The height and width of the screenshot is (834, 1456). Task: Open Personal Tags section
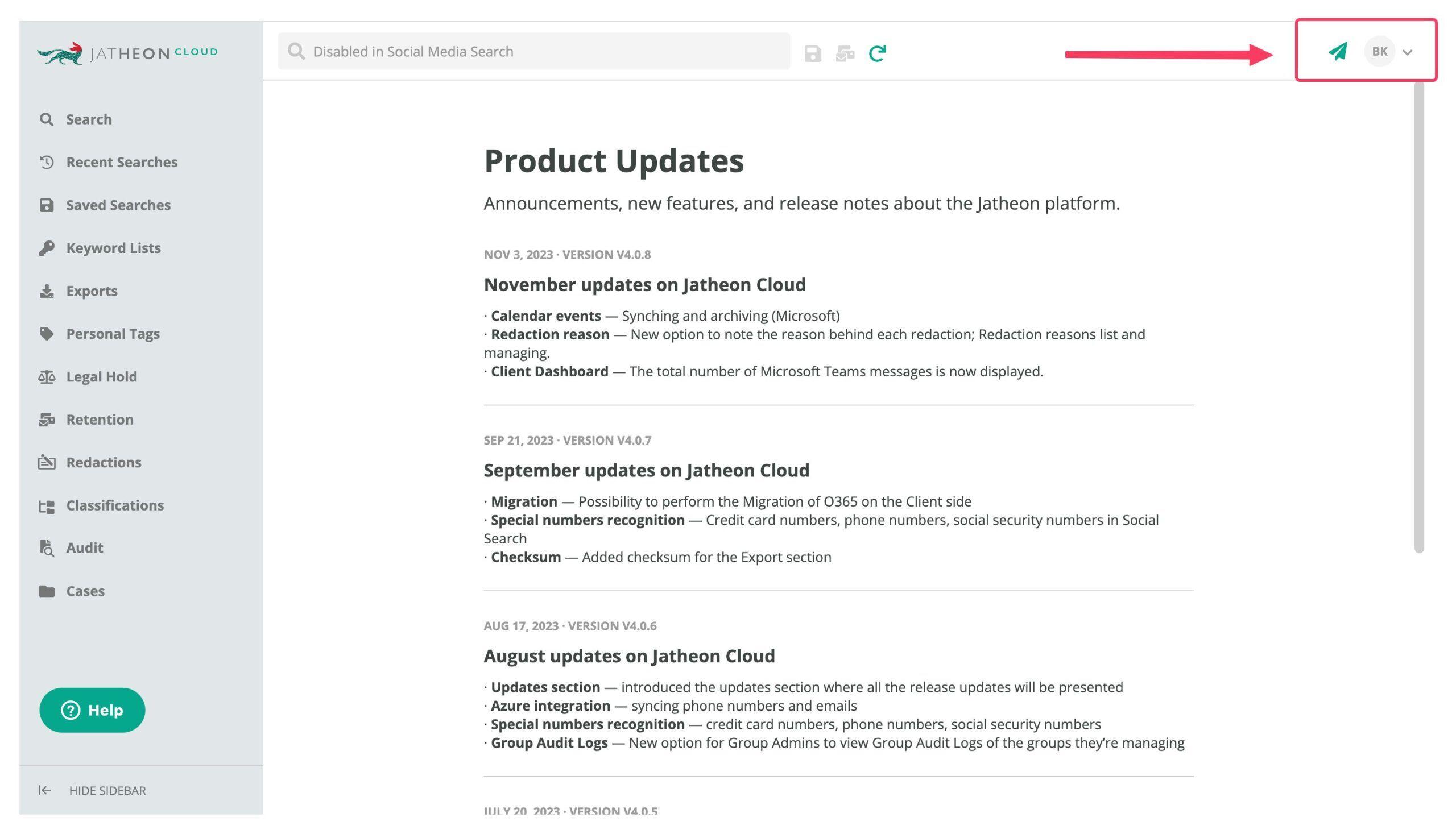click(113, 334)
